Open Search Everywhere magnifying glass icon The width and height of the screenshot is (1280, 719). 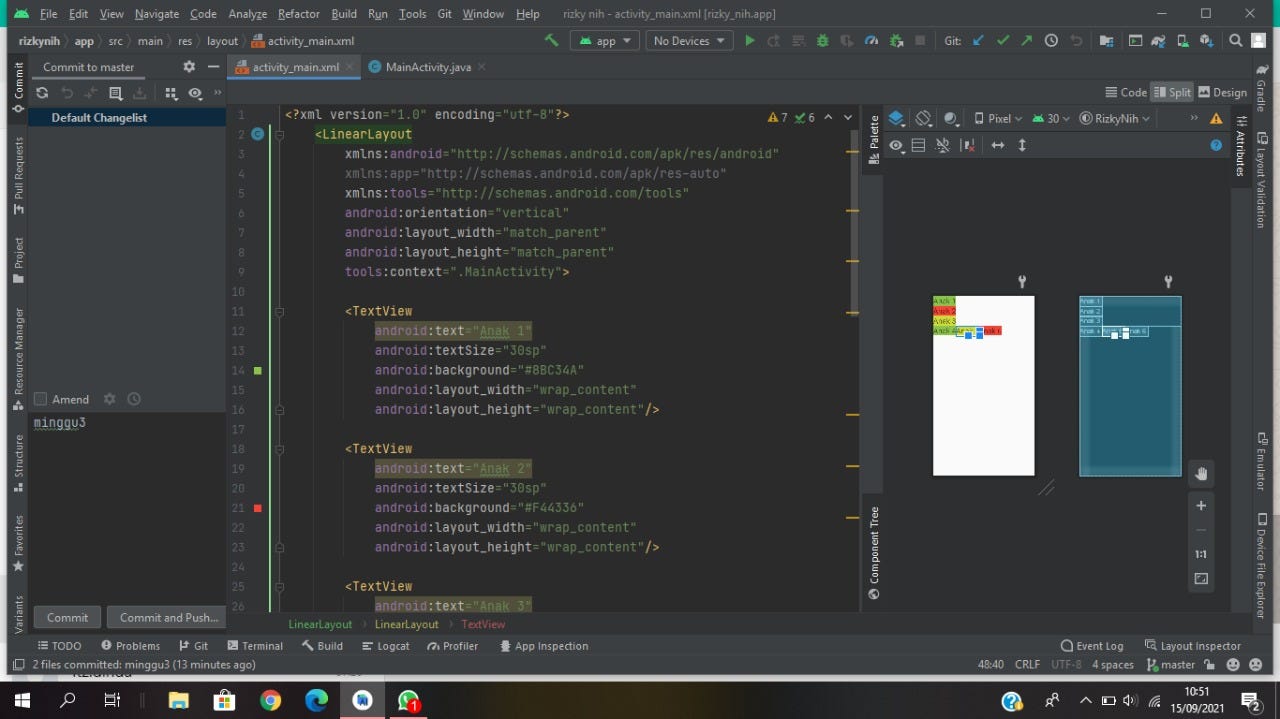[1235, 40]
